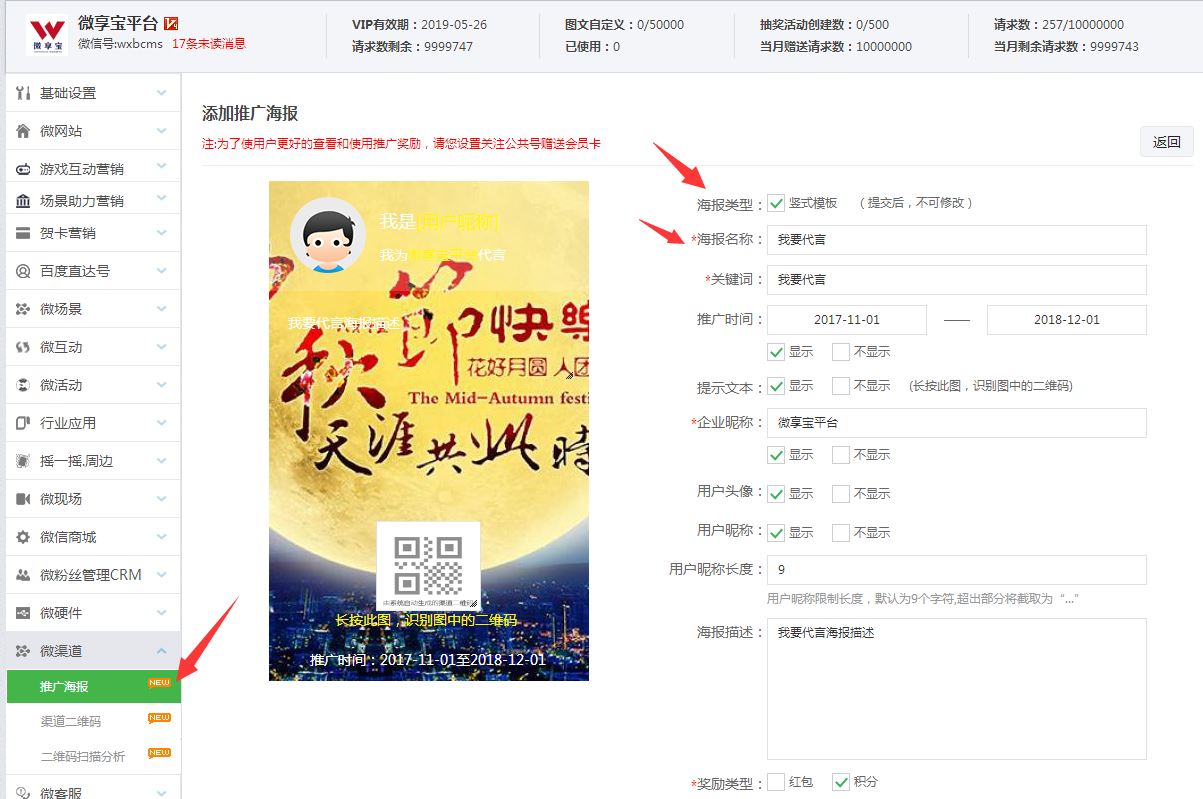1203x799 pixels.
Task: Click the user avatar on the poster preview
Action: coord(328,235)
